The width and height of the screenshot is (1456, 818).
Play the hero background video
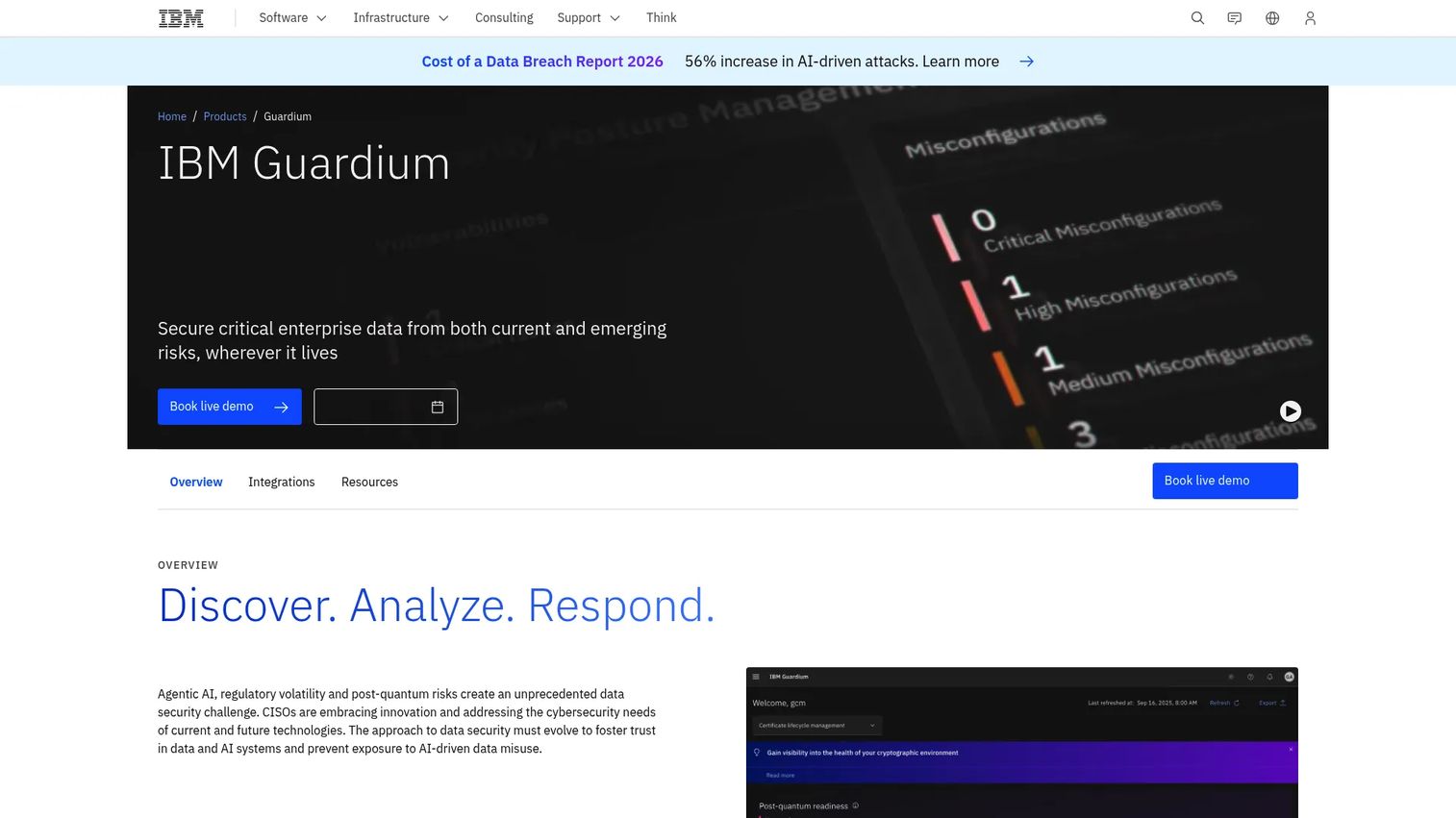1291,411
